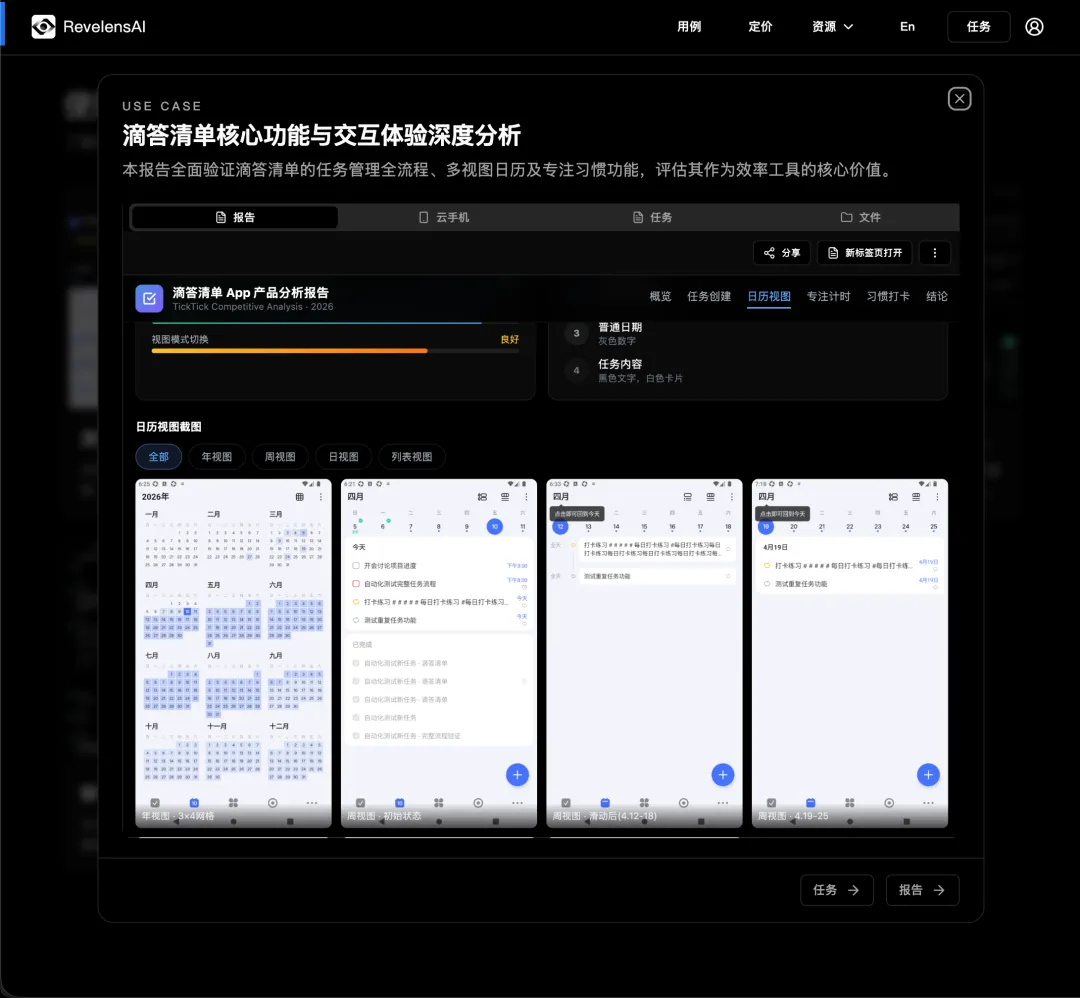
Task: Open report in new tab 新标签页打开
Action: click(x=864, y=253)
